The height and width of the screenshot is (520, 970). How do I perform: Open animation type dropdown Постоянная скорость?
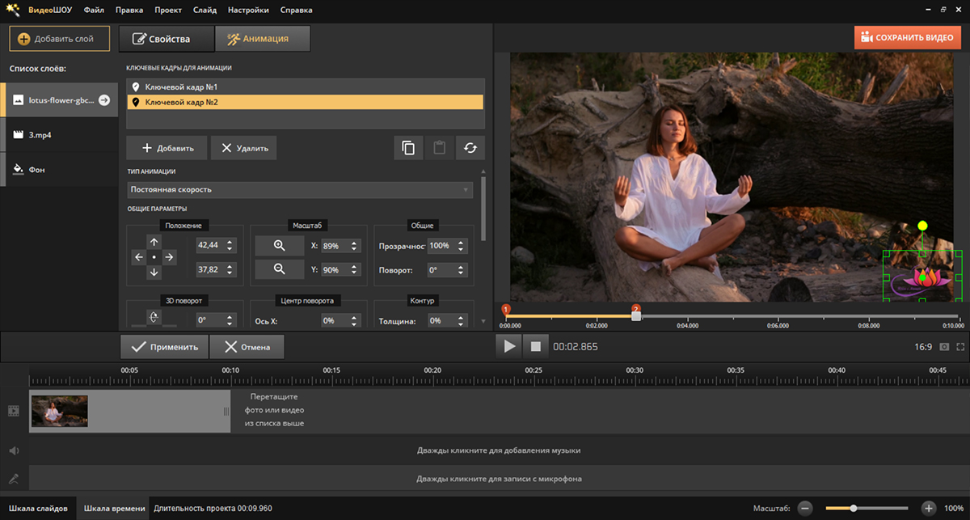300,190
